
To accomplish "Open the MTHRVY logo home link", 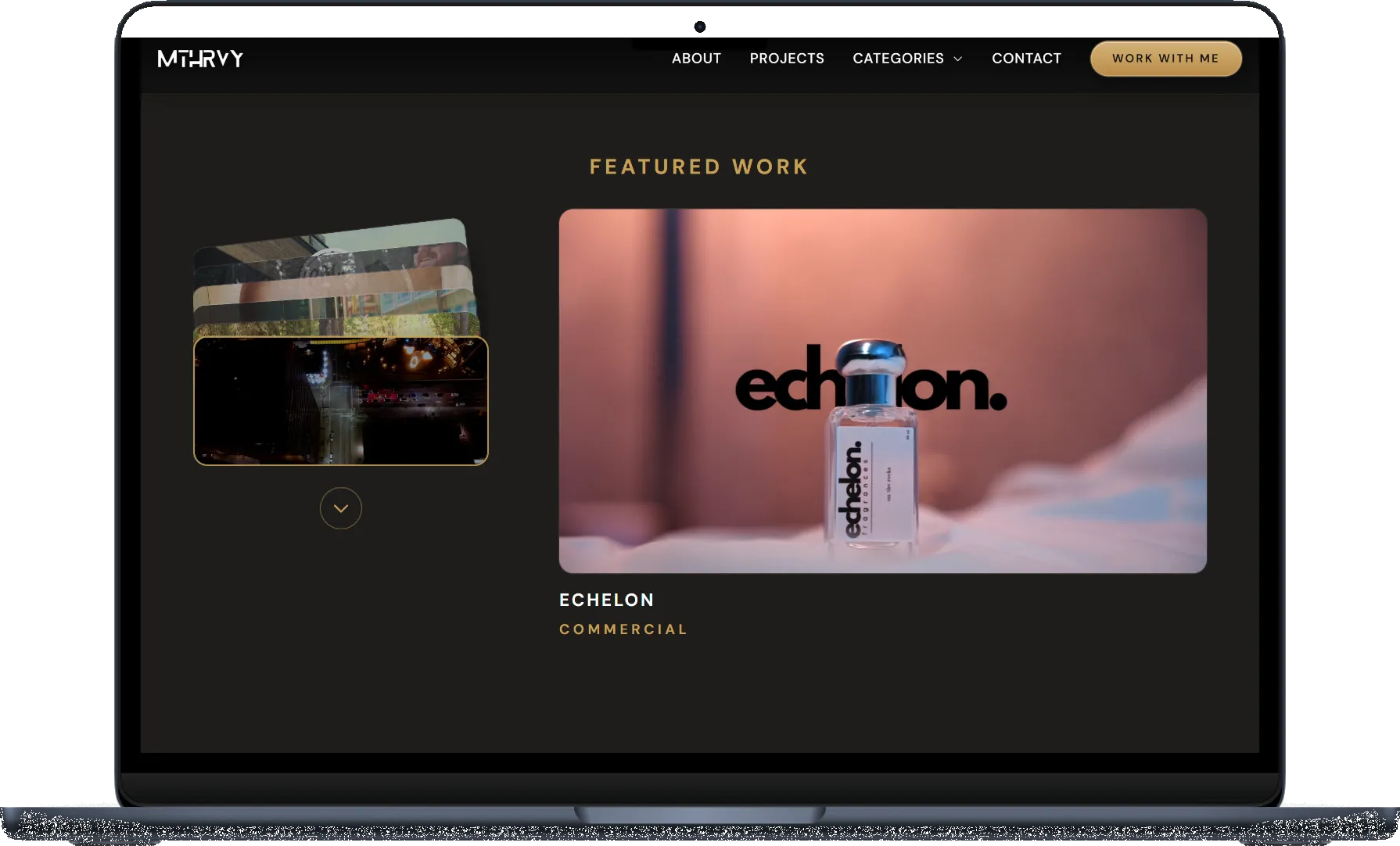I will (x=199, y=58).
